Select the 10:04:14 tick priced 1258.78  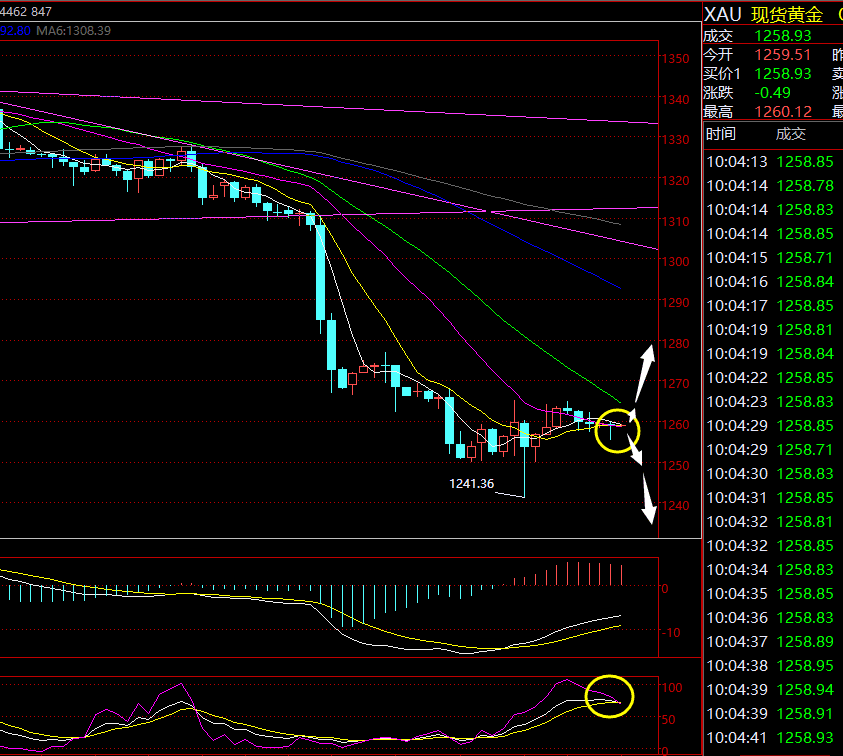pos(770,186)
